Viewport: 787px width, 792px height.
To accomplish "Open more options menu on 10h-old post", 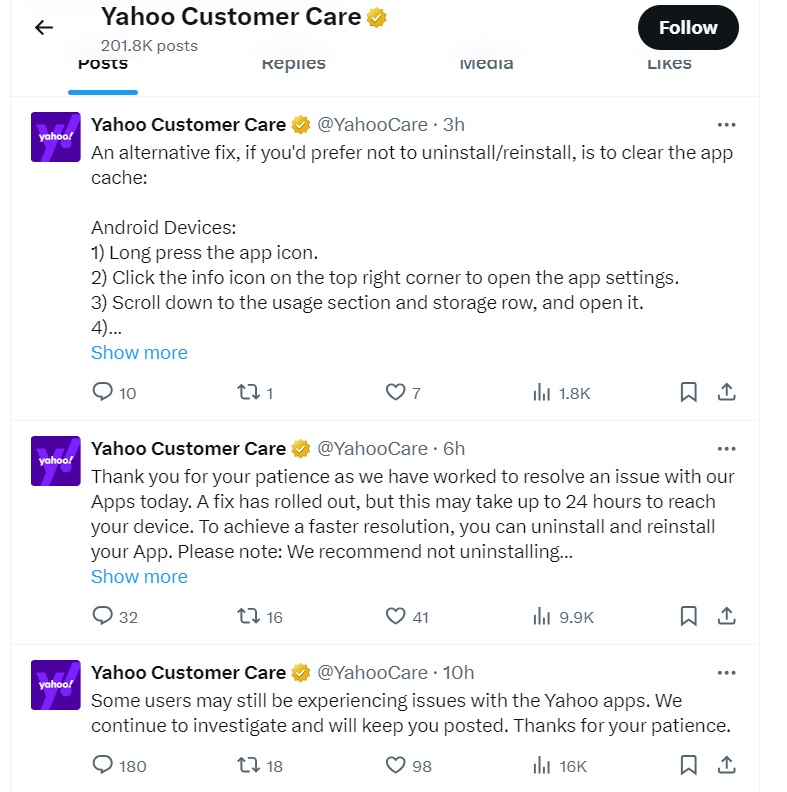I will pyautogui.click(x=727, y=673).
